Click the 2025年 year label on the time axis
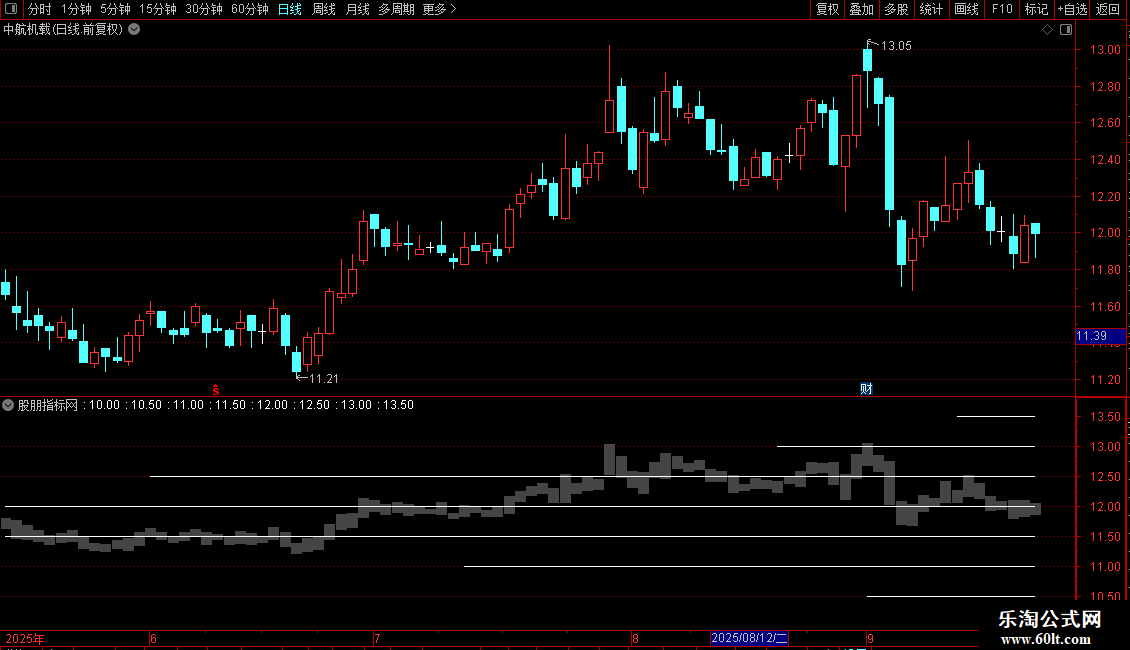 25,638
